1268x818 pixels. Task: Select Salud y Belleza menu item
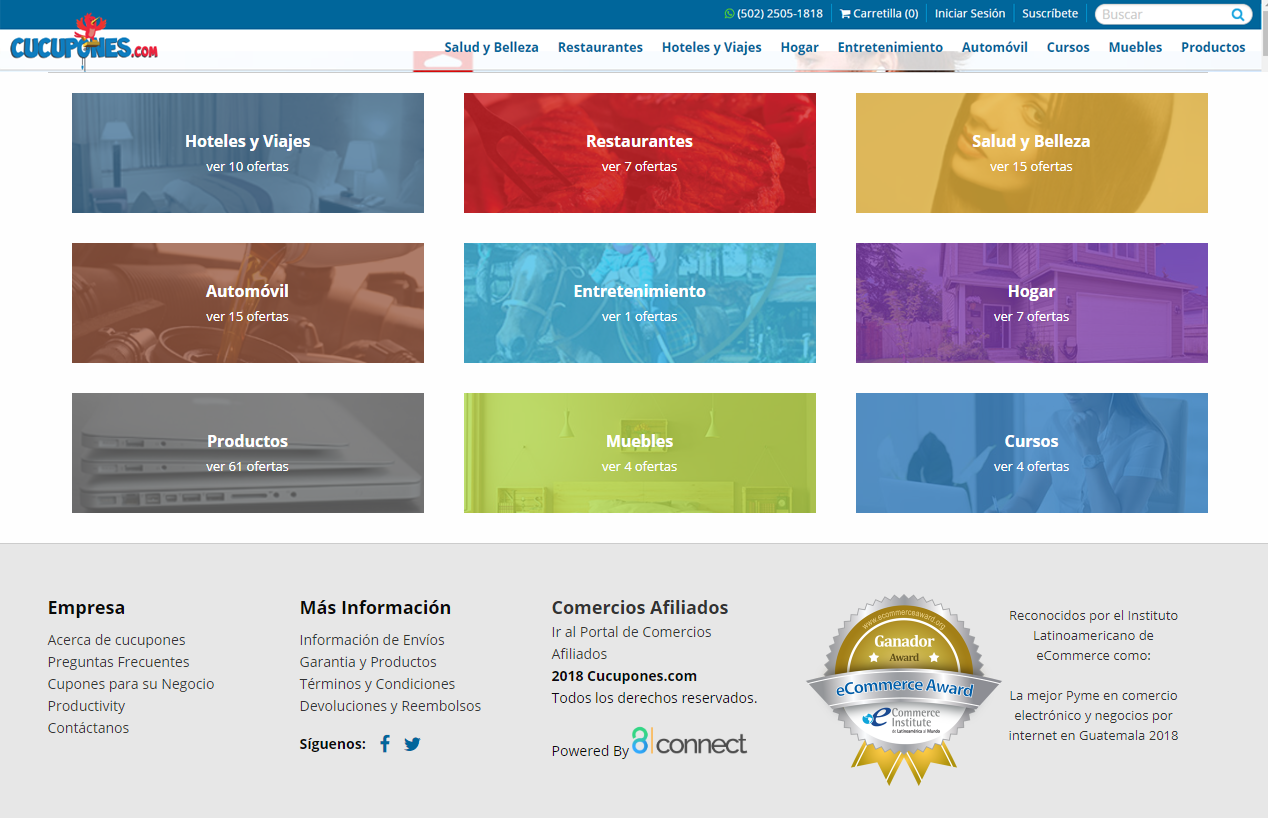click(x=491, y=47)
